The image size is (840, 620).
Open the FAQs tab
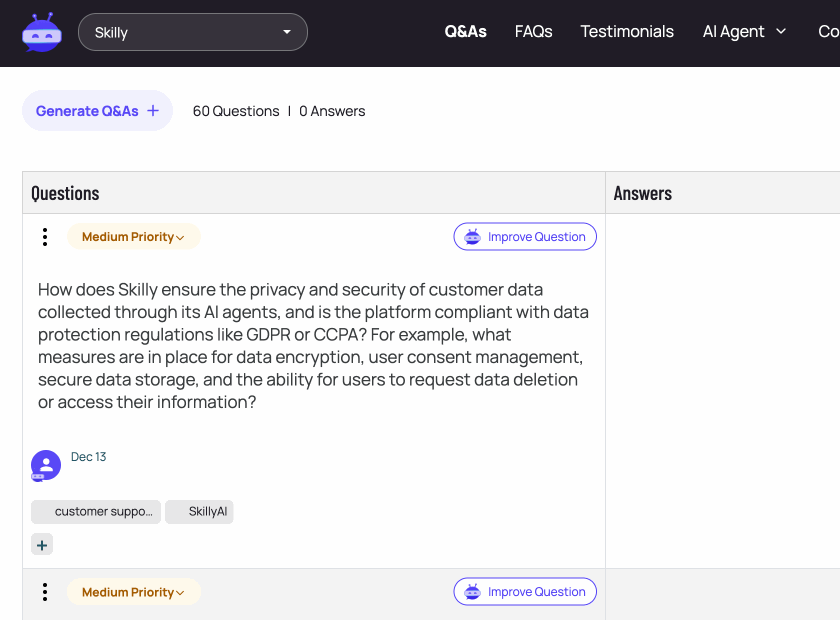533,32
